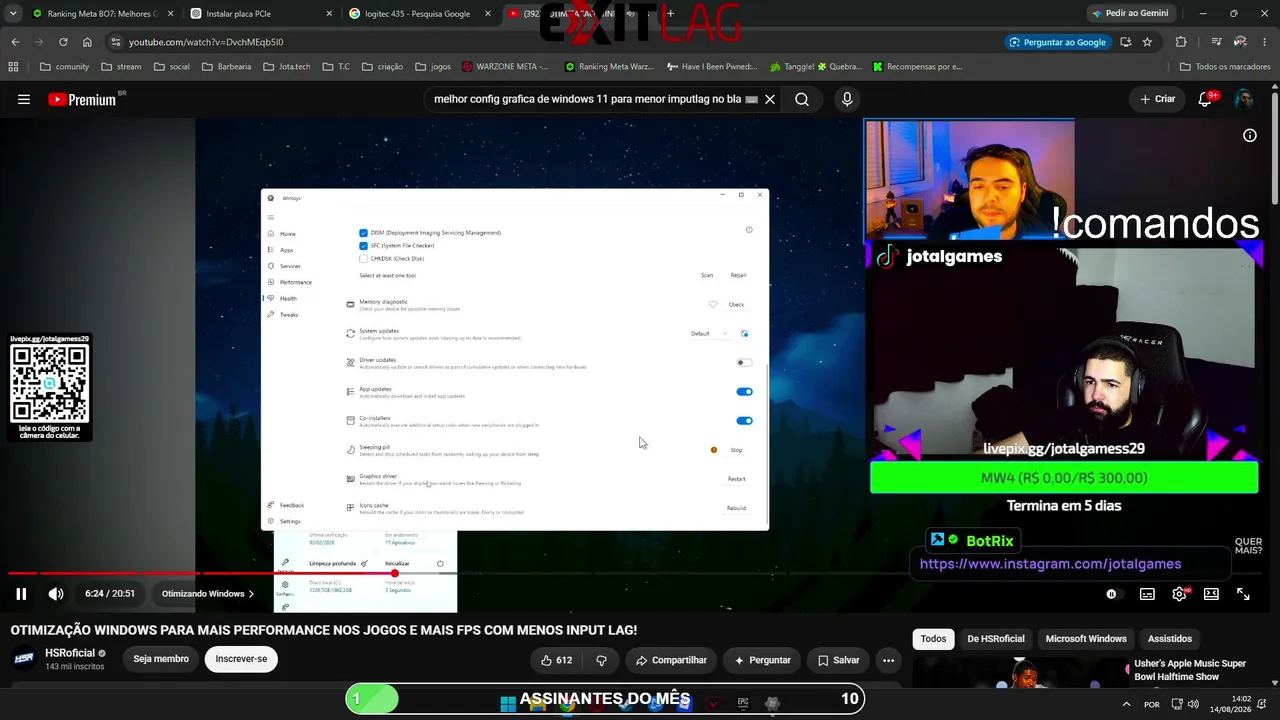Open the Criar create button

[x=1158, y=99]
